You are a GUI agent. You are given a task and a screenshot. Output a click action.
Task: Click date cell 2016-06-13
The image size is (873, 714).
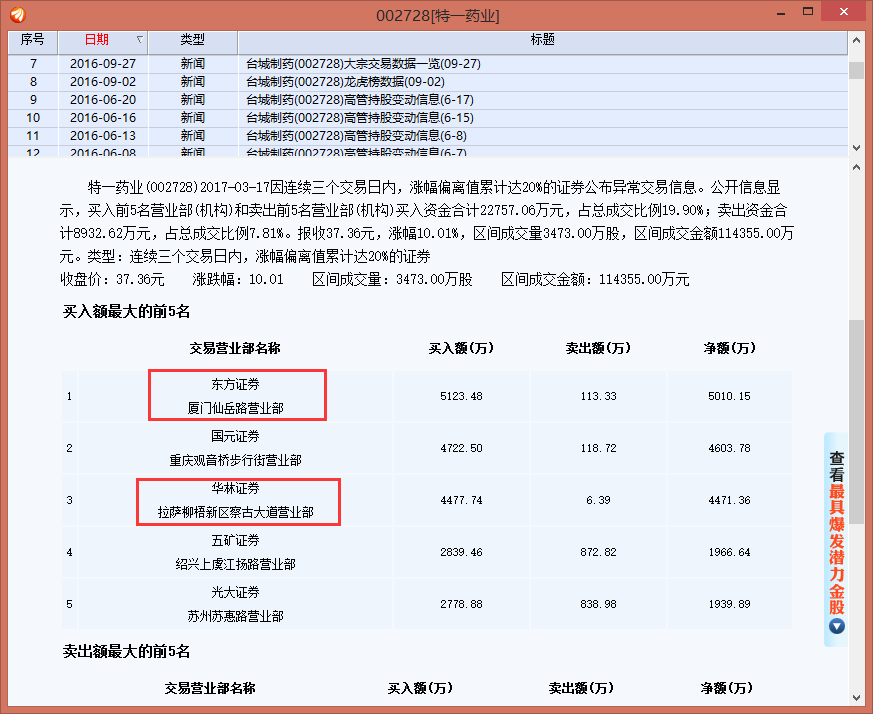click(x=103, y=136)
